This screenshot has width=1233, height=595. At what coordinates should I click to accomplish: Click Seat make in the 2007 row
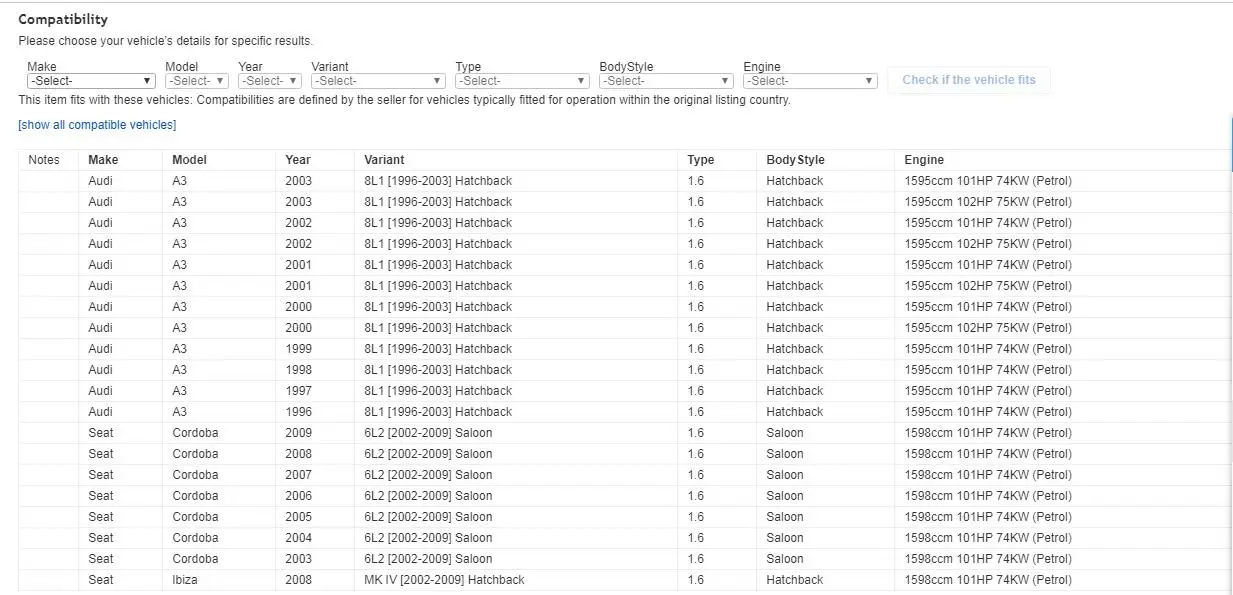click(101, 475)
